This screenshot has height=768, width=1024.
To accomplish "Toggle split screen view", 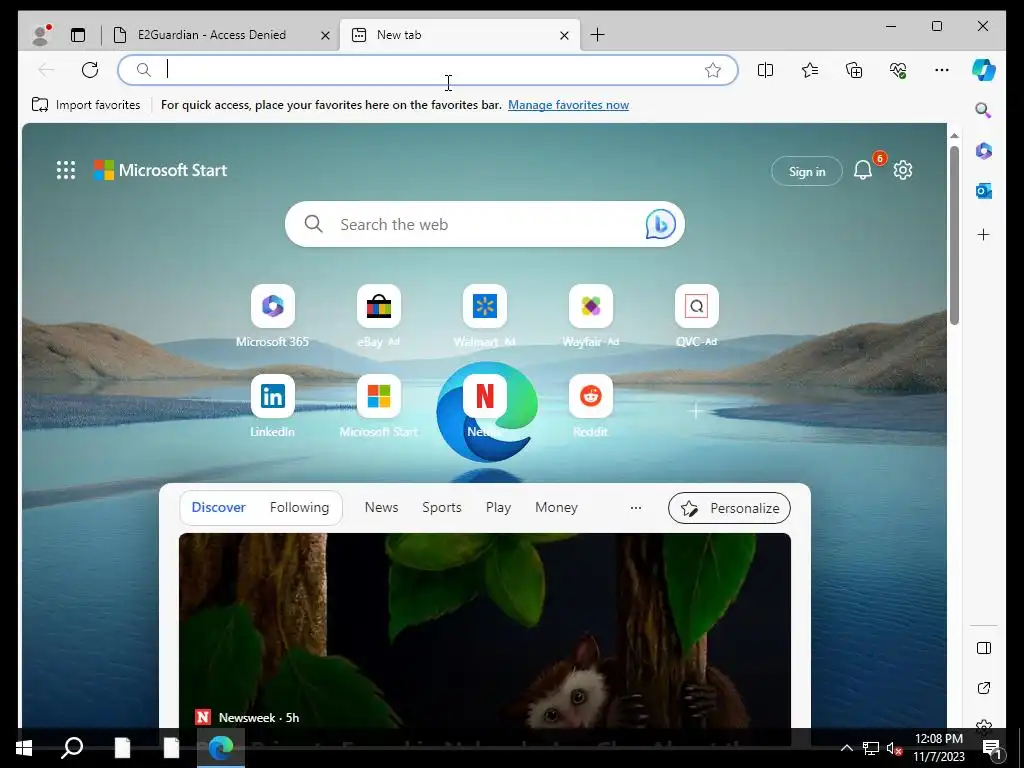I will tap(765, 70).
